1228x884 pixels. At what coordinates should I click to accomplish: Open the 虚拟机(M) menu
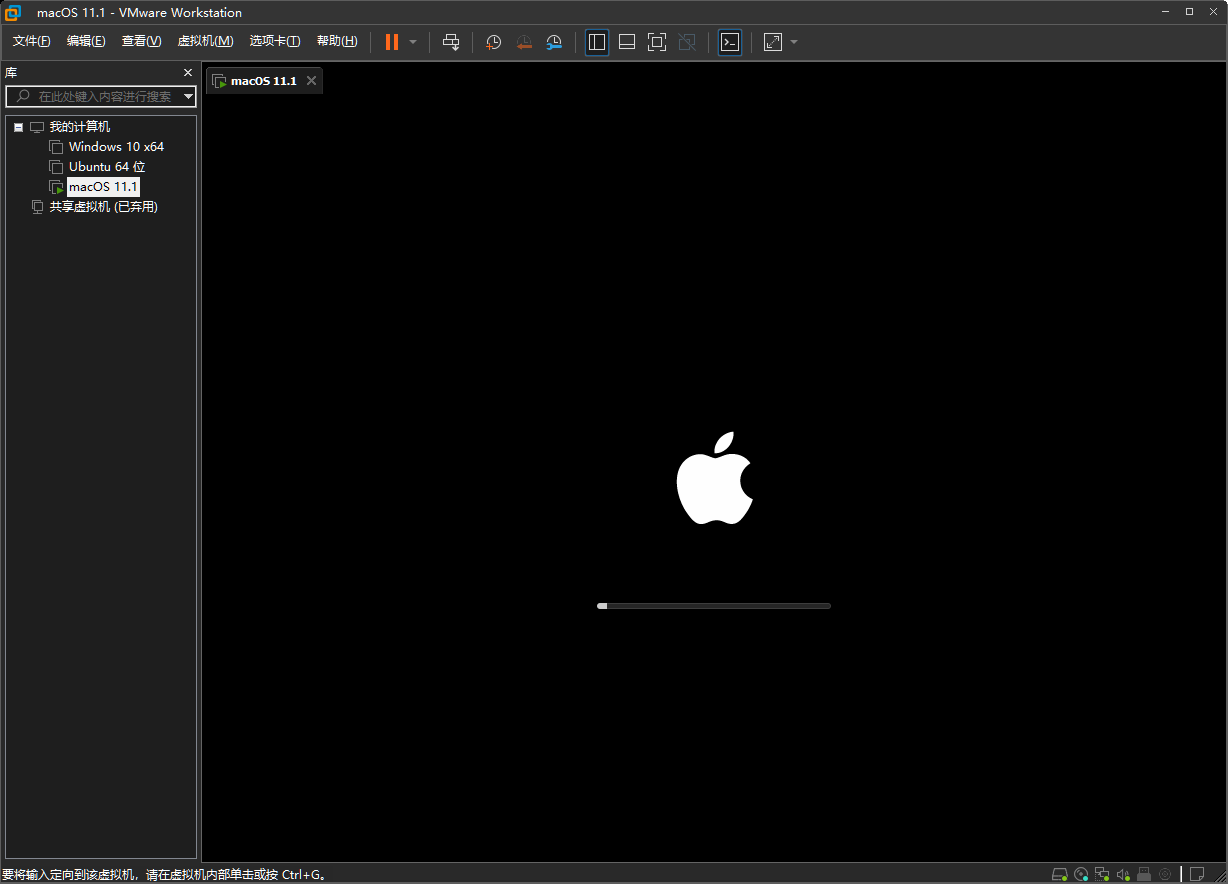pos(205,41)
